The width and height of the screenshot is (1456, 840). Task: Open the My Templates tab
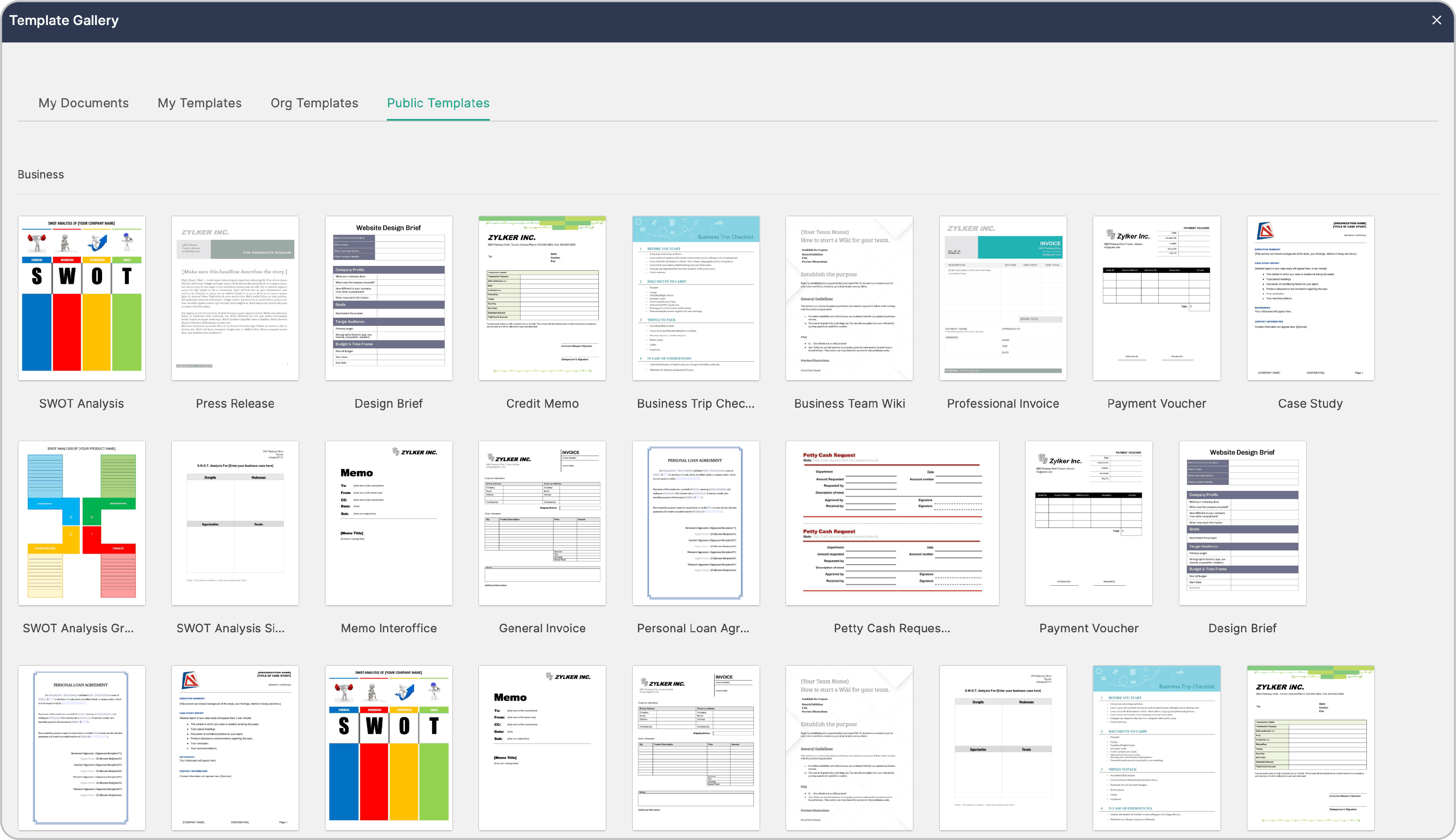(199, 103)
